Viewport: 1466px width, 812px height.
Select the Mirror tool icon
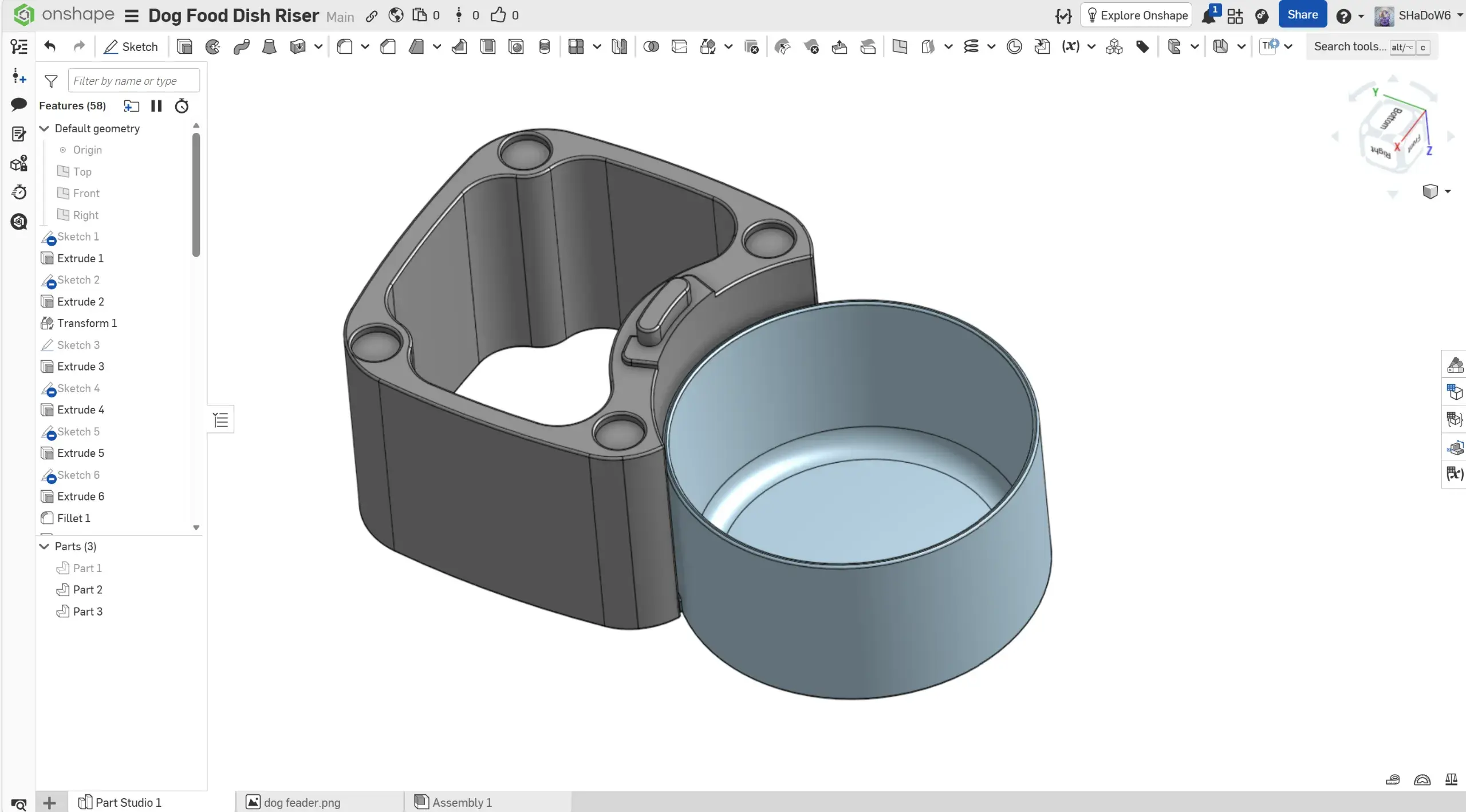tap(619, 46)
